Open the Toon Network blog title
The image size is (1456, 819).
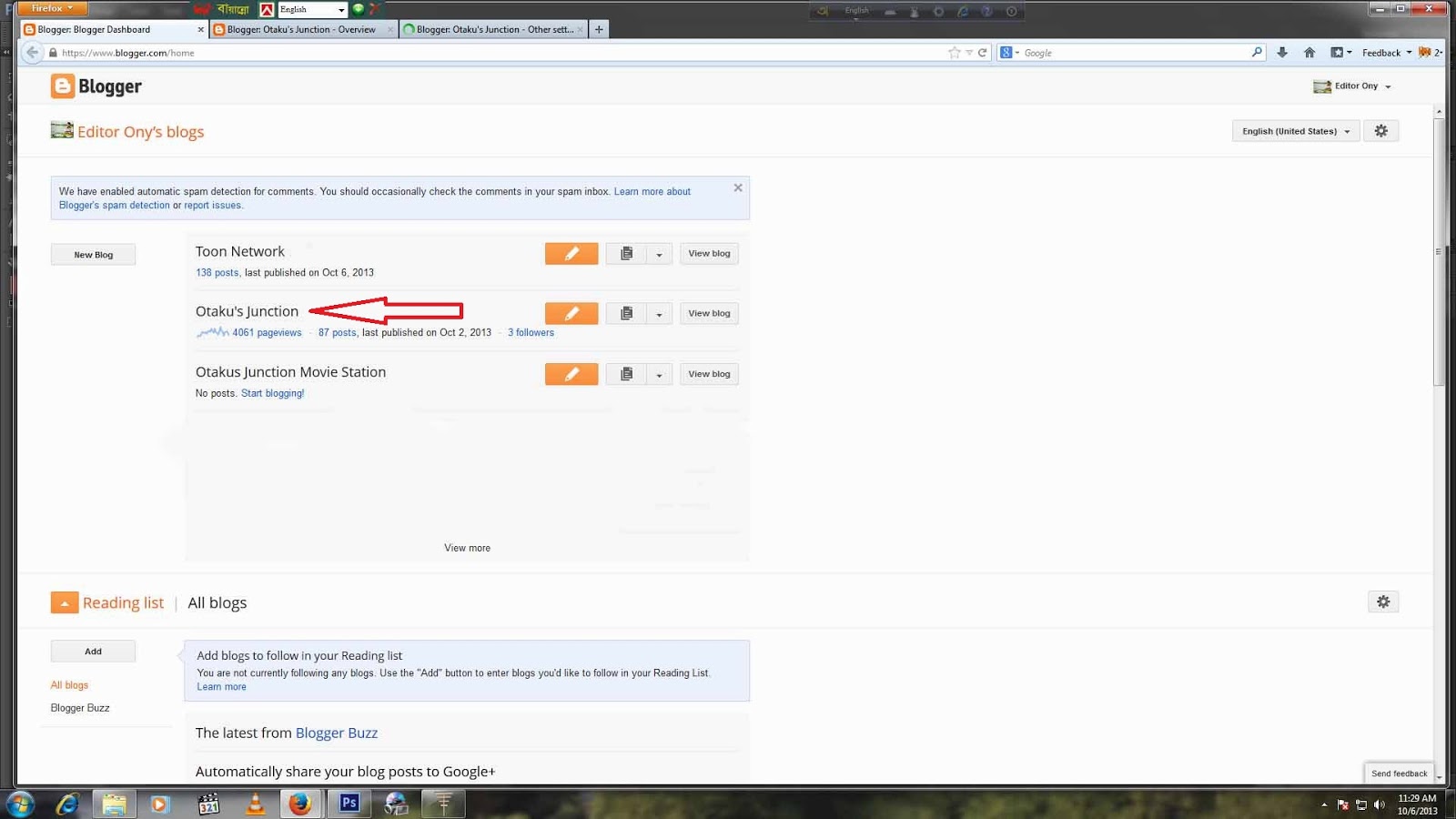point(239,251)
